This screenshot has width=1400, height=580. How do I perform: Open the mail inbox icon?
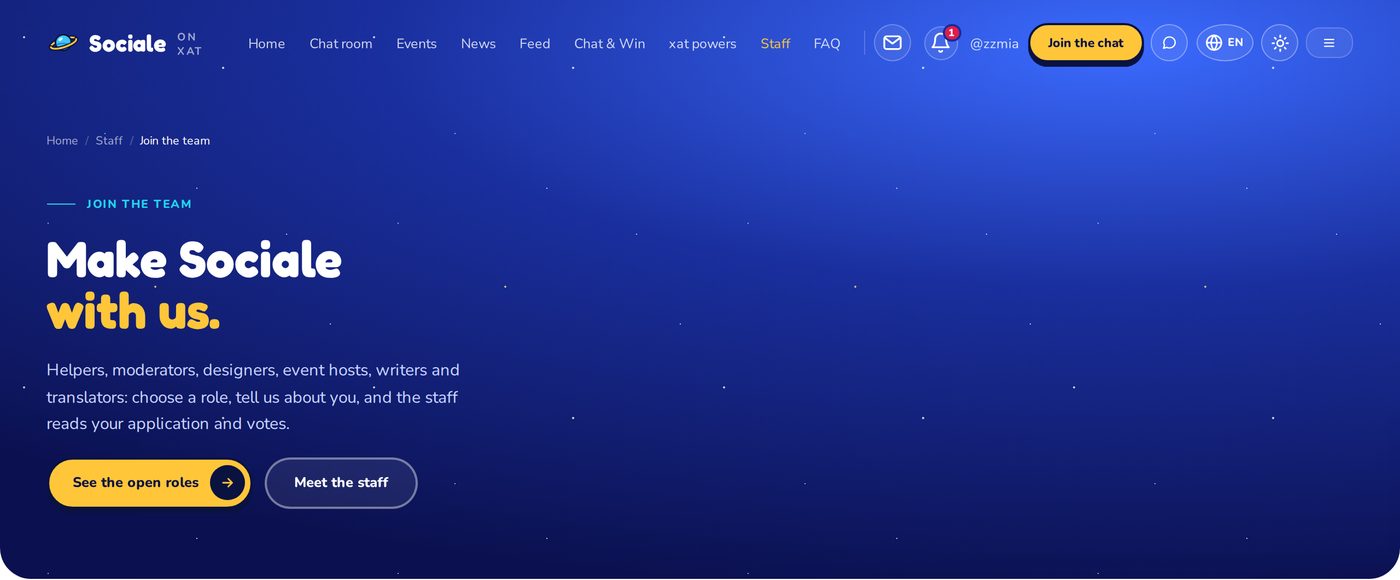[x=892, y=43]
